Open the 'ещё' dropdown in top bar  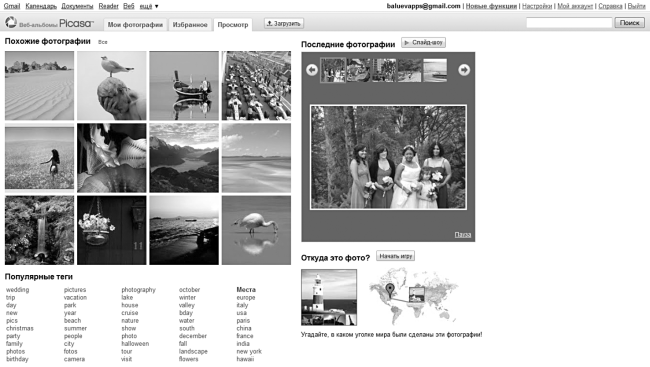(x=148, y=6)
